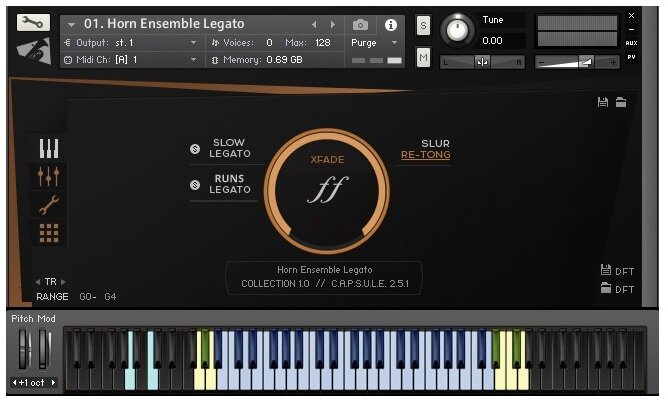Save the DFT default with disk icon
Viewport: 668px width, 405px height.
point(605,270)
